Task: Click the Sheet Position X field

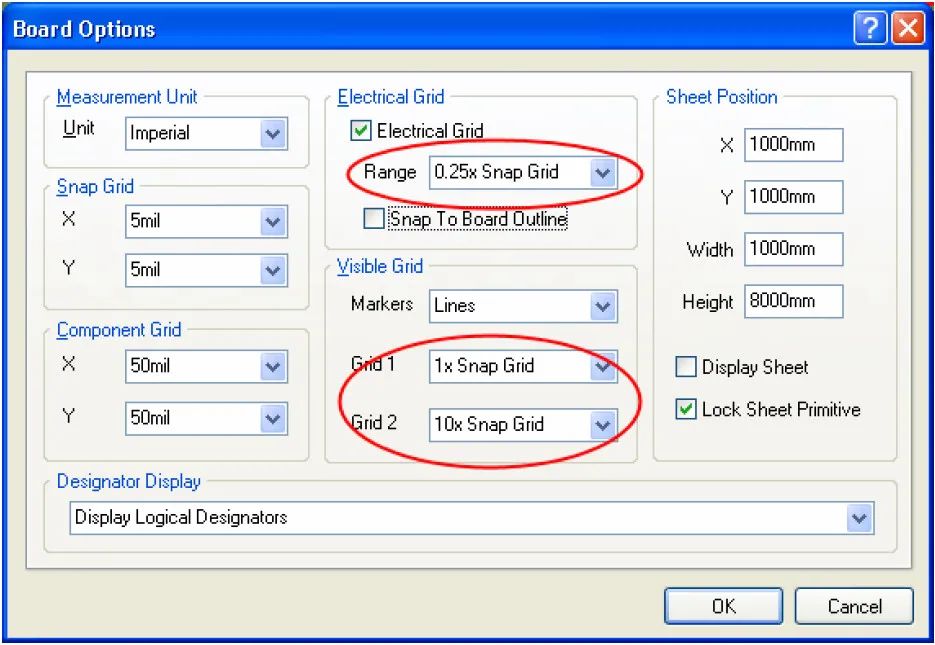Action: (794, 145)
